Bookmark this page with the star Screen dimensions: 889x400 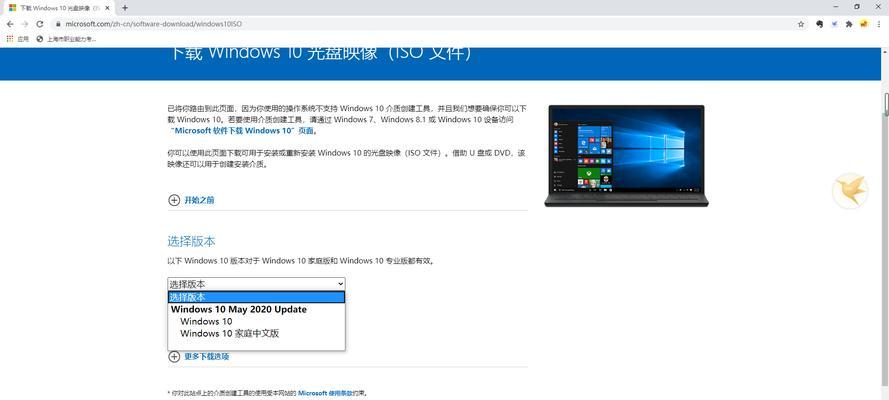click(801, 24)
